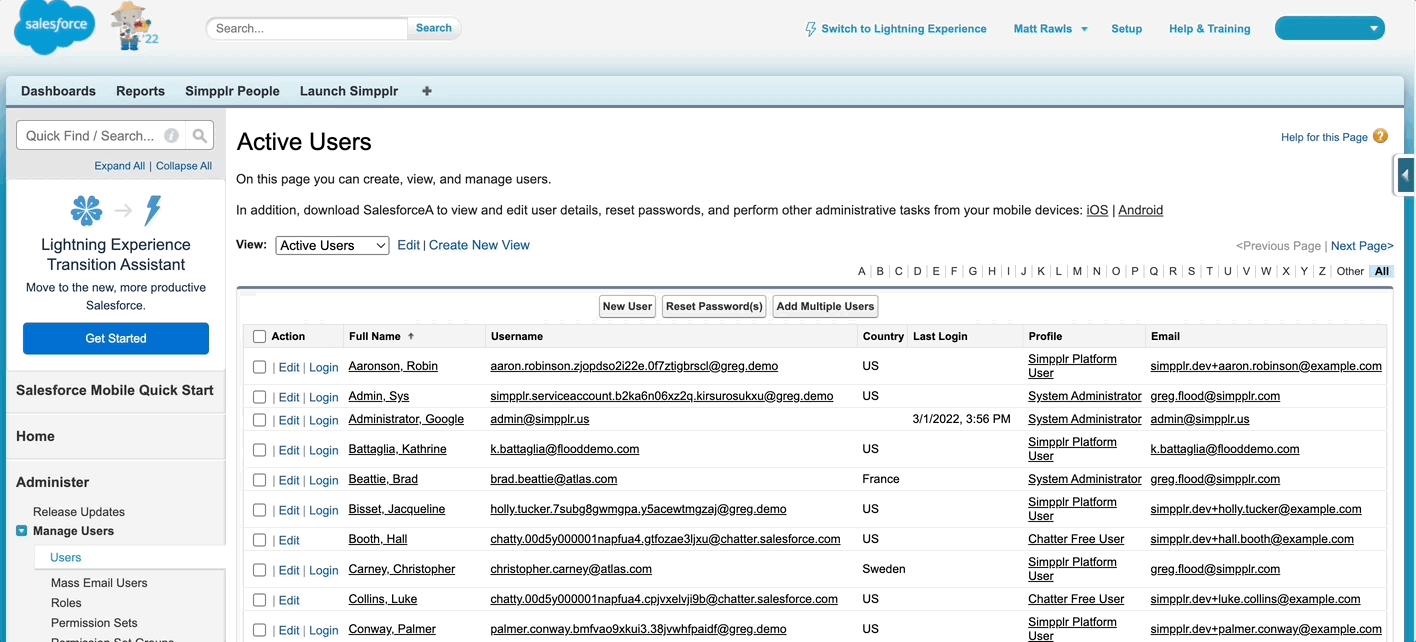This screenshot has width=1416, height=642.
Task: Click Collapse All in sidebar
Action: [184, 166]
